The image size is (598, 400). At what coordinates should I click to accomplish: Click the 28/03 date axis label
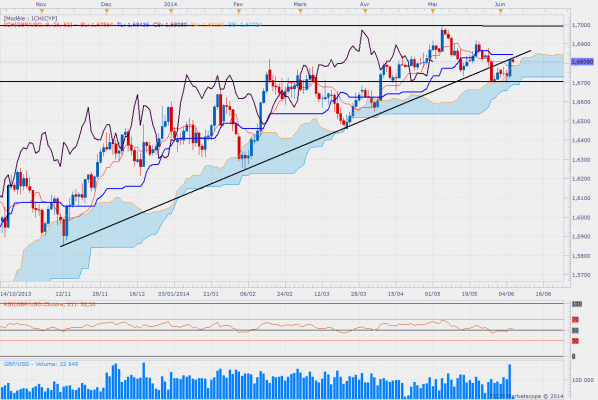358,294
